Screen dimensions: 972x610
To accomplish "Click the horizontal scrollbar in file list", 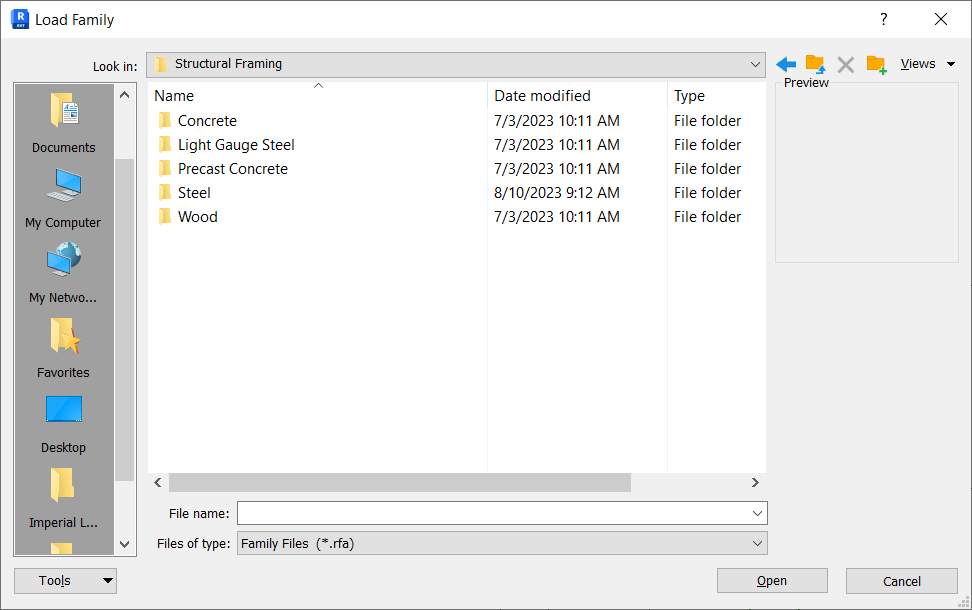I will point(400,483).
